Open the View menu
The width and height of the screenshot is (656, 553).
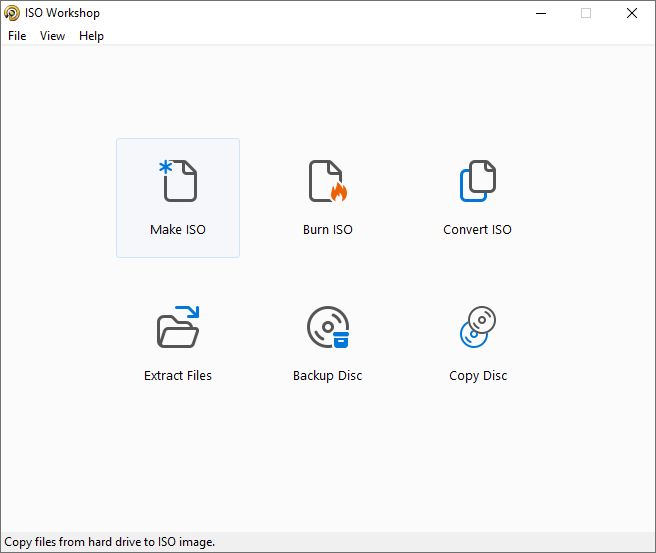(x=52, y=36)
